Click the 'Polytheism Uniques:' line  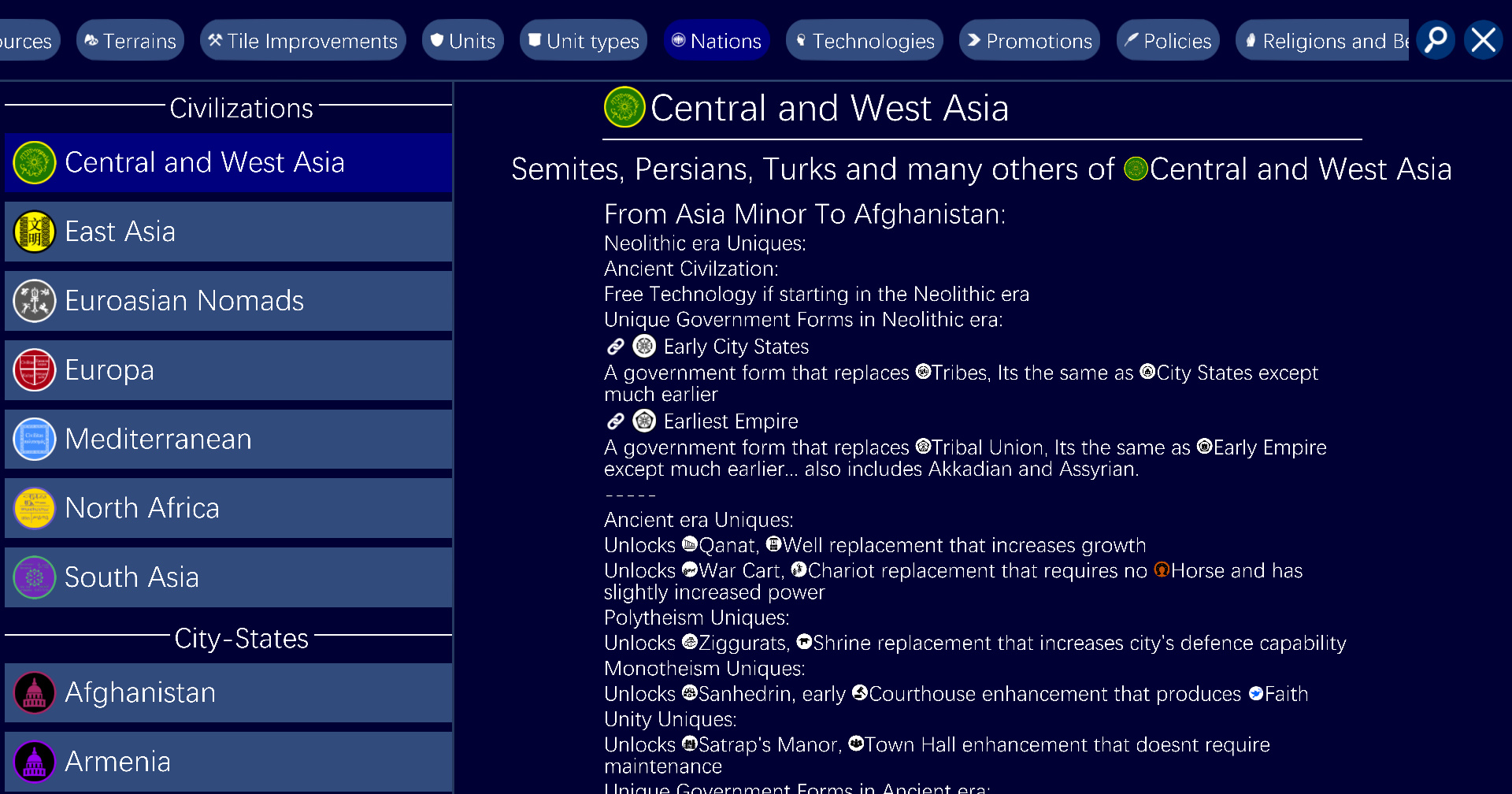coord(696,618)
